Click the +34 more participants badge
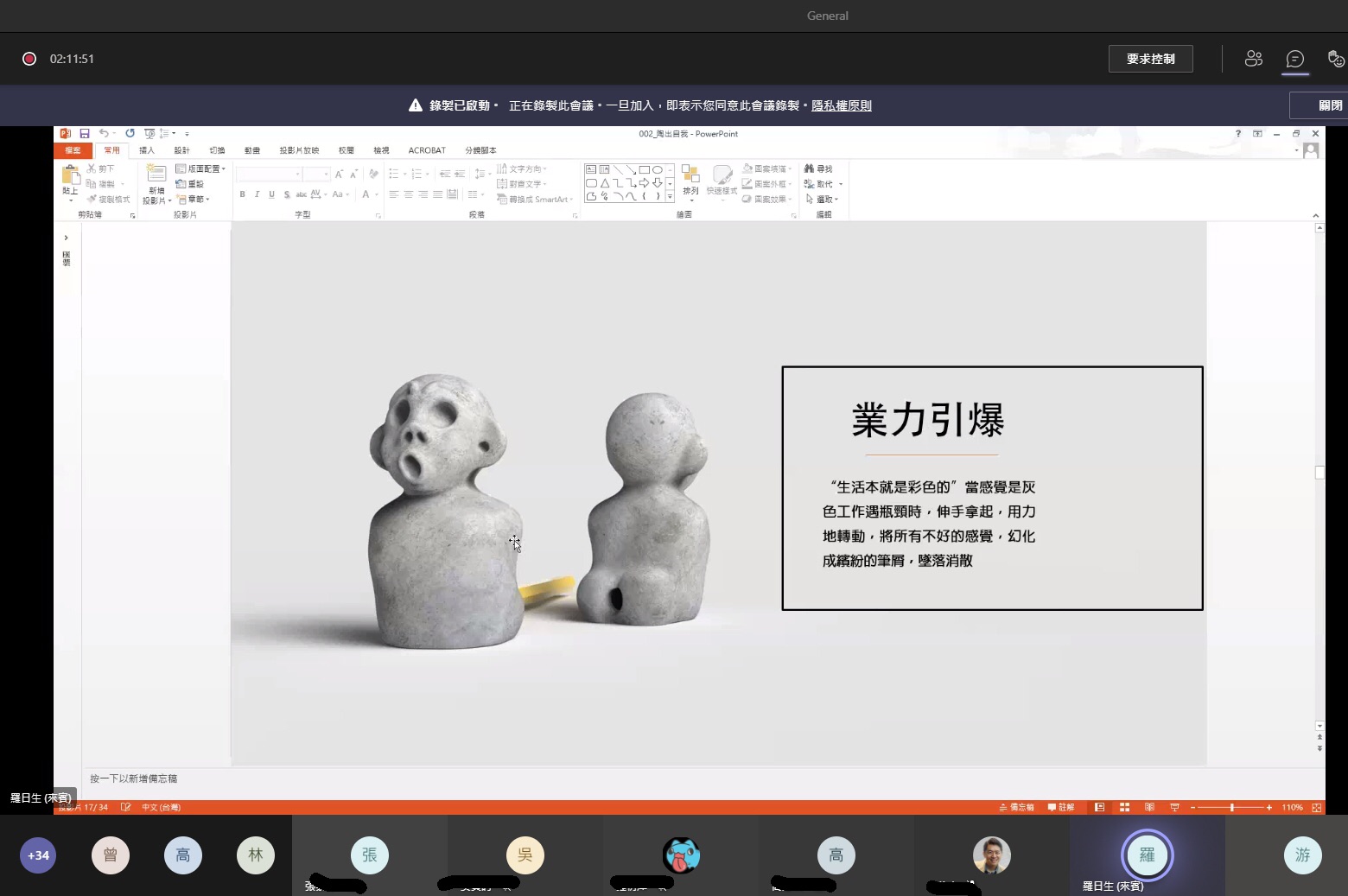Viewport: 1348px width, 896px height. click(x=38, y=855)
